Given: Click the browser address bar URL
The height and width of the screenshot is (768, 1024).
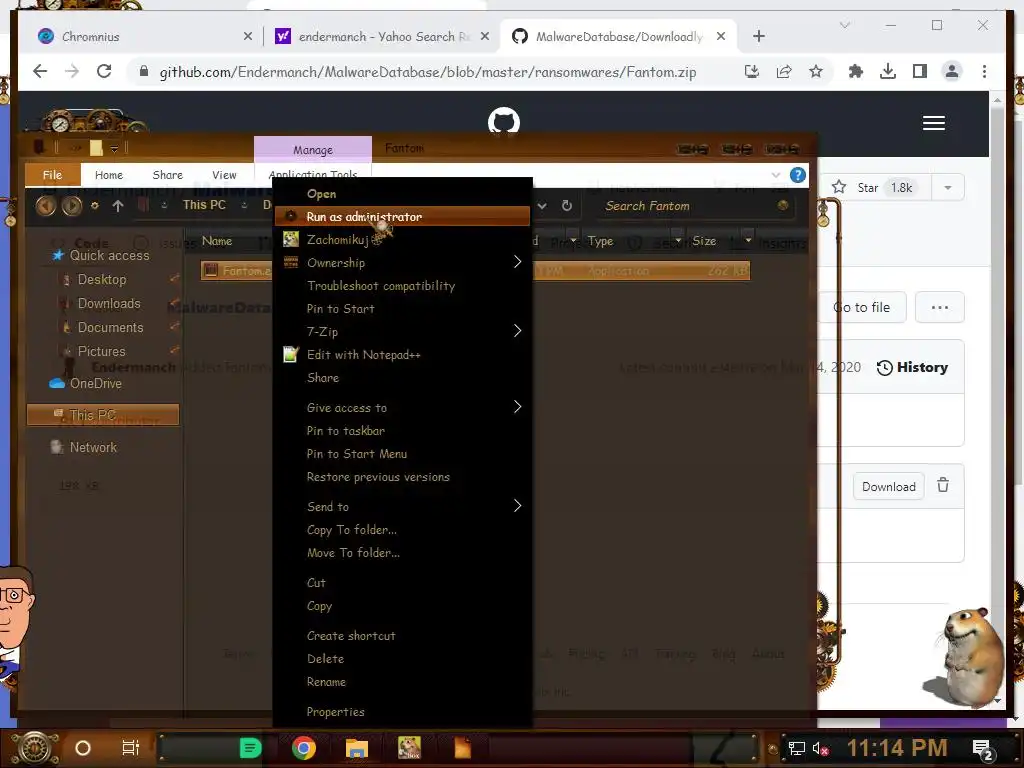Looking at the screenshot, I should point(428,72).
